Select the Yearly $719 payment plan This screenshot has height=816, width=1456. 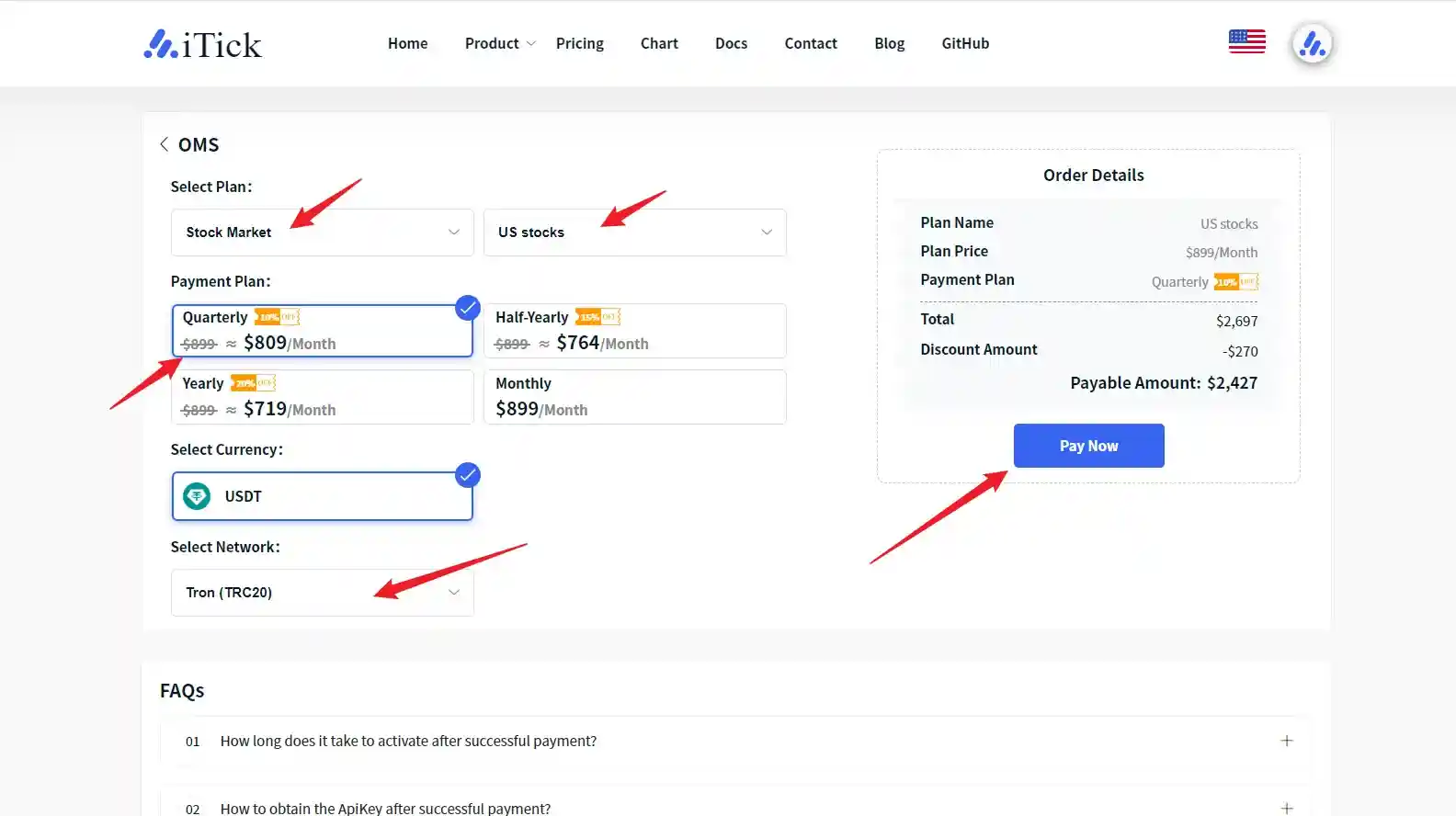click(322, 397)
